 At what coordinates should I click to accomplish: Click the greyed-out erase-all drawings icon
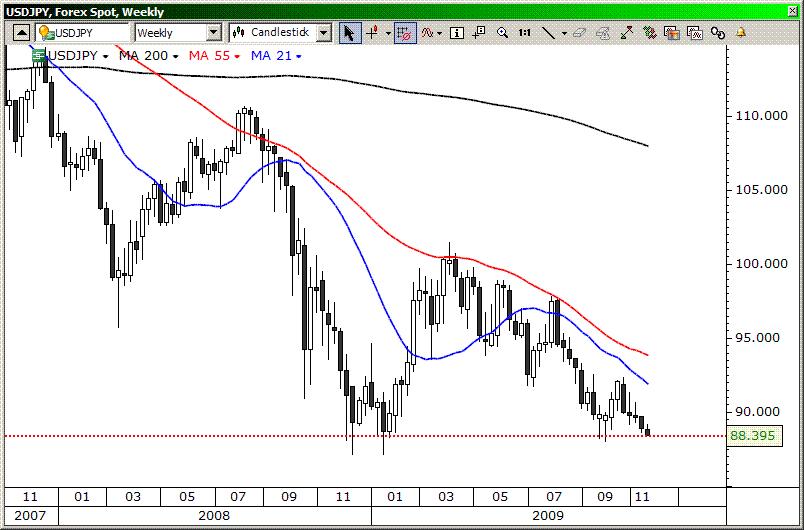coord(602,33)
